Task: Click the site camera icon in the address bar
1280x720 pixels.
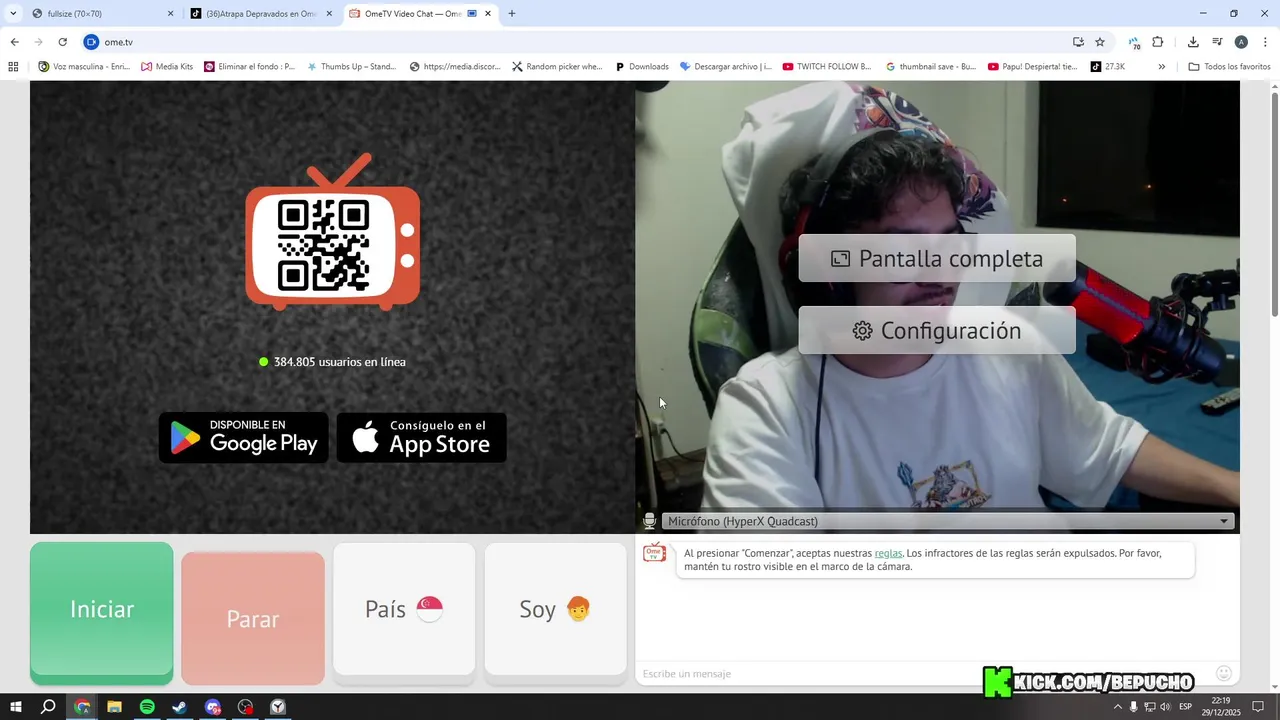Action: (x=91, y=42)
